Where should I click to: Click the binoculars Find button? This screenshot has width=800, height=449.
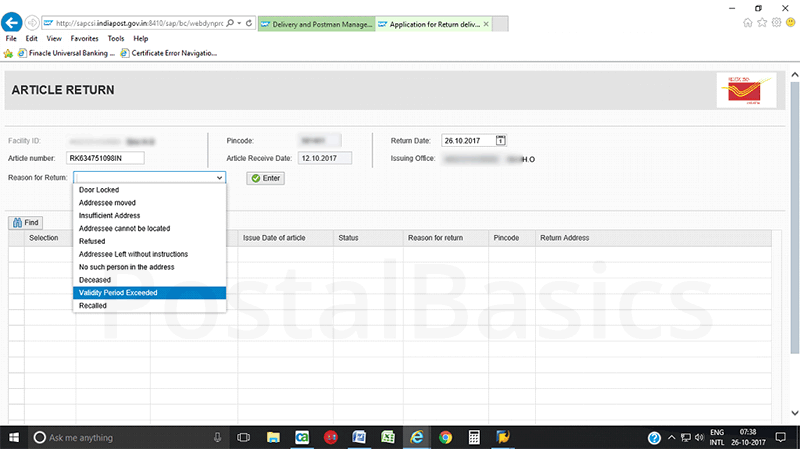click(25, 222)
